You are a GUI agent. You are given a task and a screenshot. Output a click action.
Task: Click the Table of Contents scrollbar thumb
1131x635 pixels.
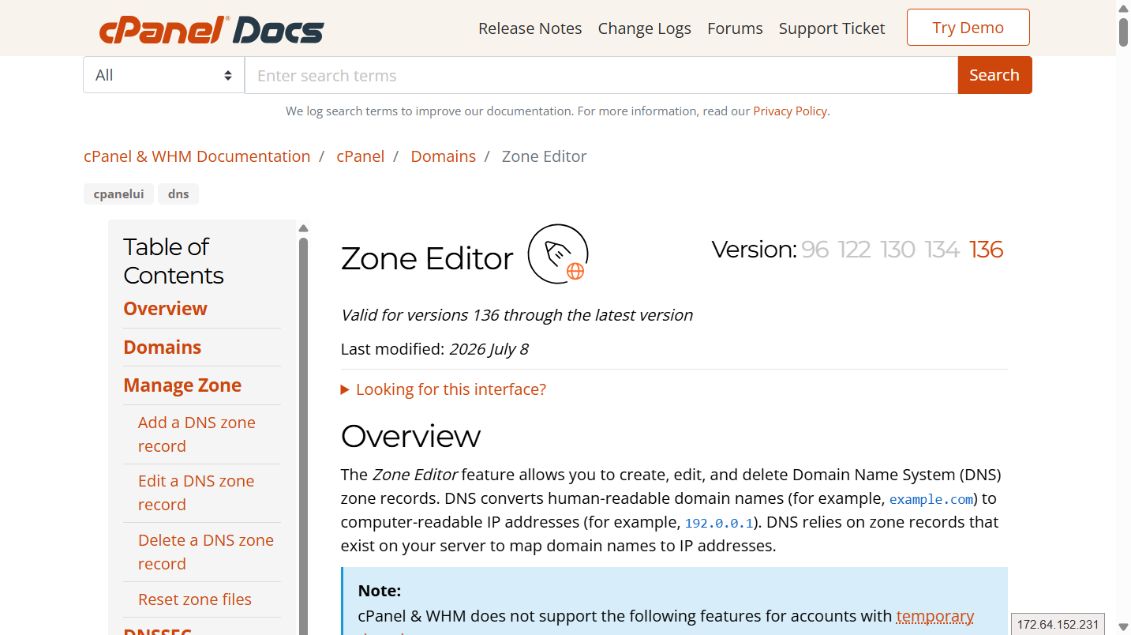click(x=304, y=436)
